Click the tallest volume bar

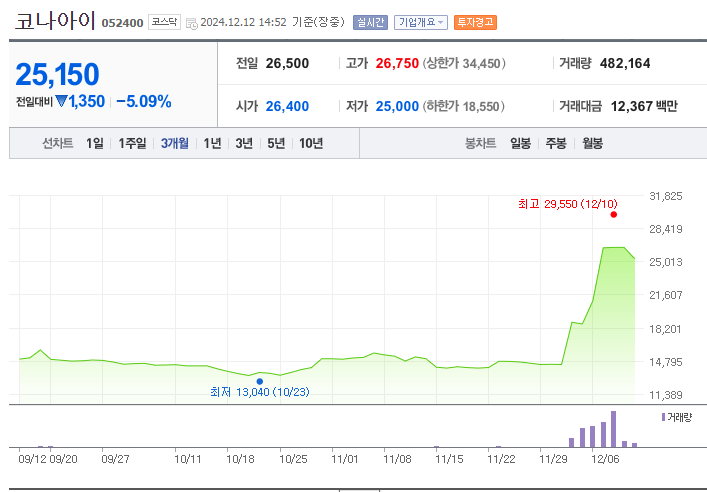pos(613,429)
